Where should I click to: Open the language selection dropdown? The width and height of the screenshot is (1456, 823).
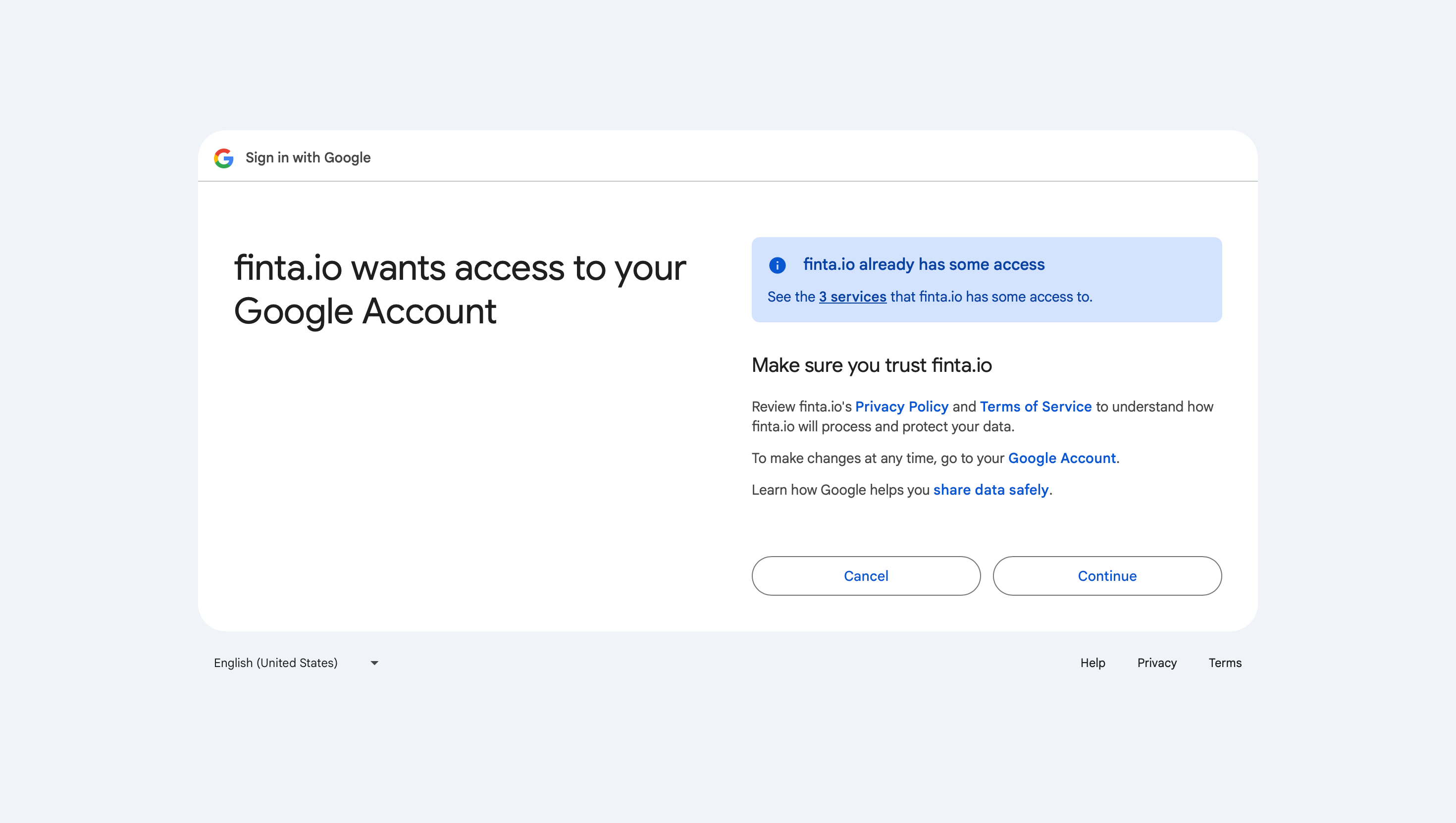coord(296,663)
